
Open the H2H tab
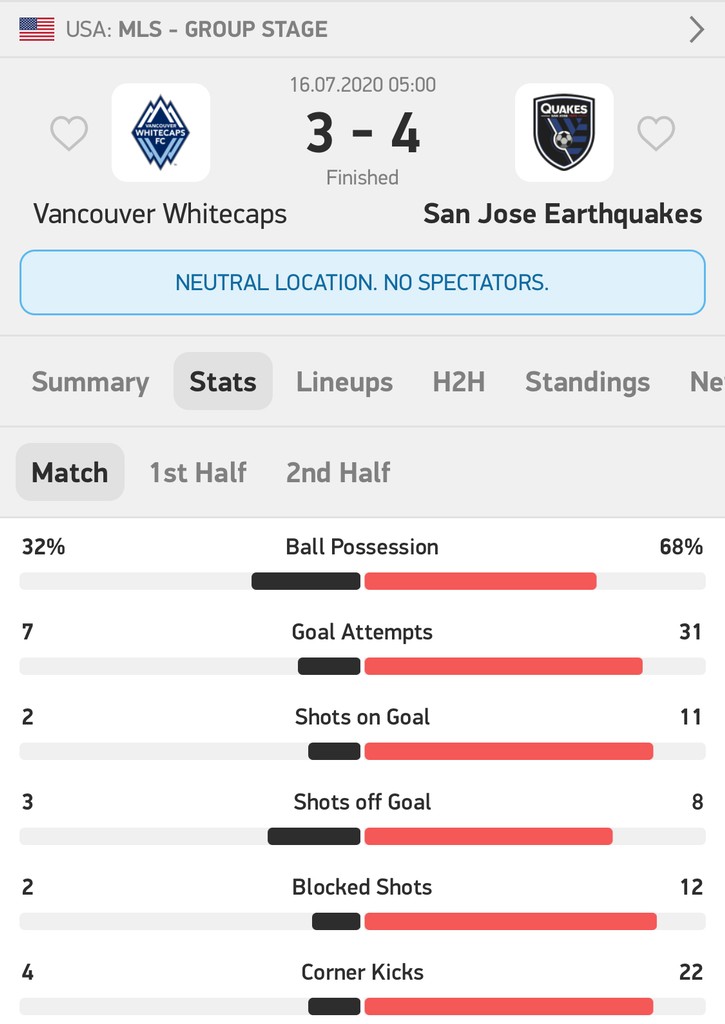459,382
